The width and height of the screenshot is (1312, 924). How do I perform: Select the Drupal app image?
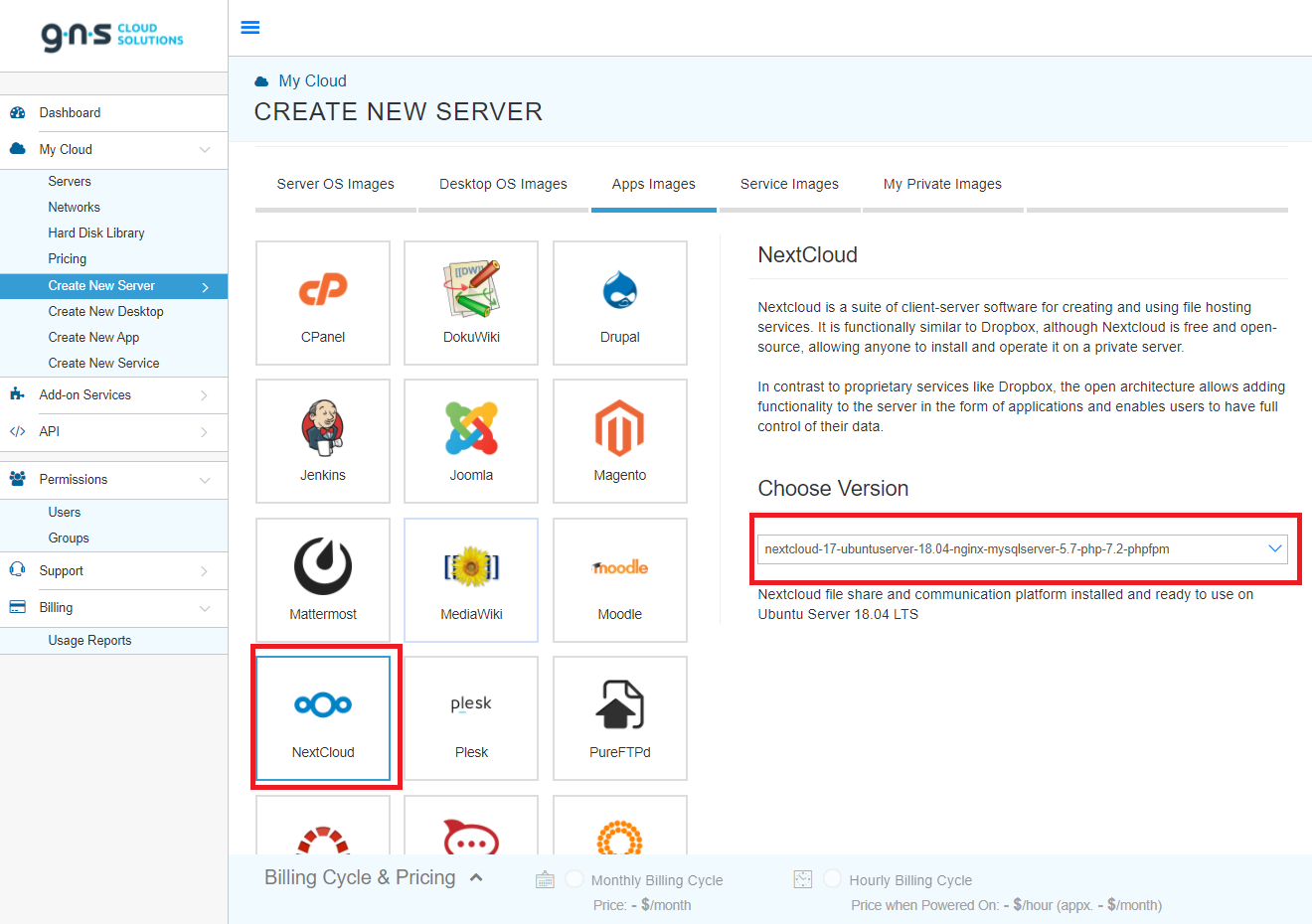(x=620, y=303)
